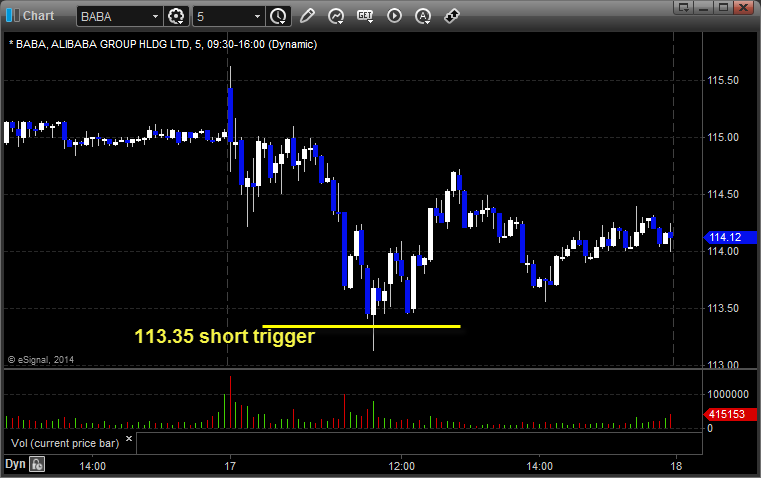
Task: Close the Chart window
Action: tap(744, 7)
